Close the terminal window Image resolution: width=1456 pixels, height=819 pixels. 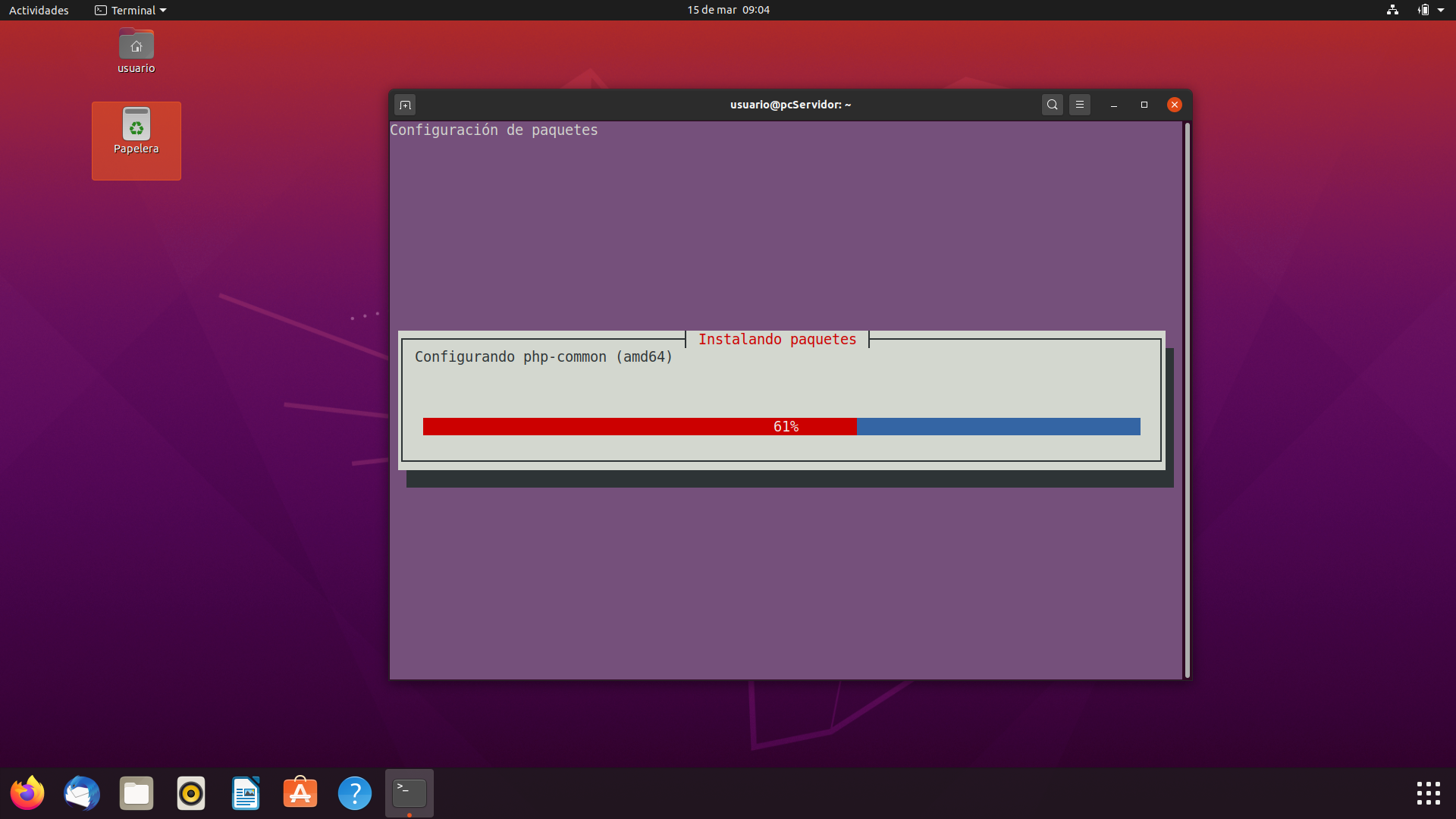coord(1175,105)
